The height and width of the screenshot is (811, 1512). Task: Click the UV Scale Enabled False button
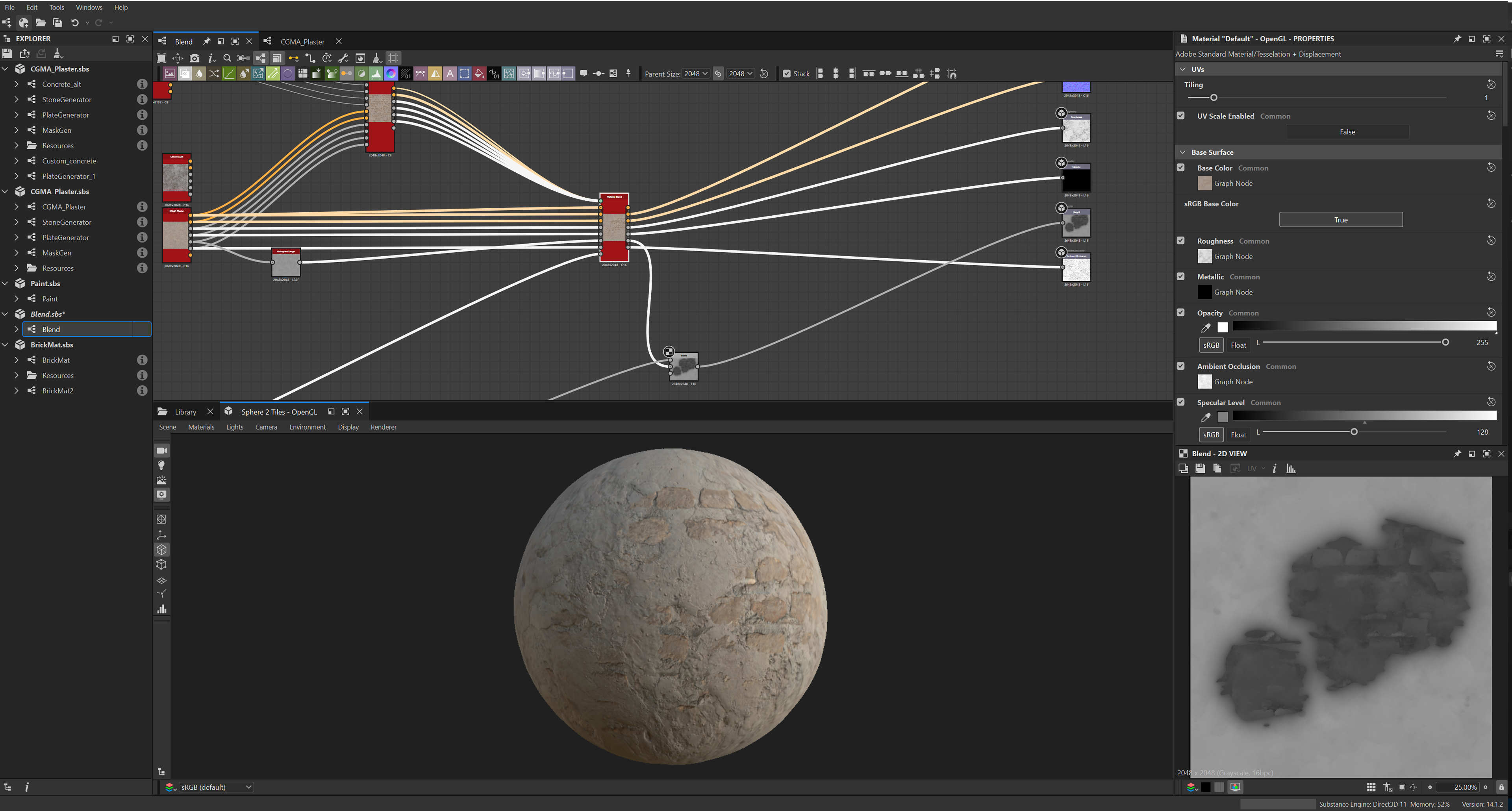point(1347,132)
